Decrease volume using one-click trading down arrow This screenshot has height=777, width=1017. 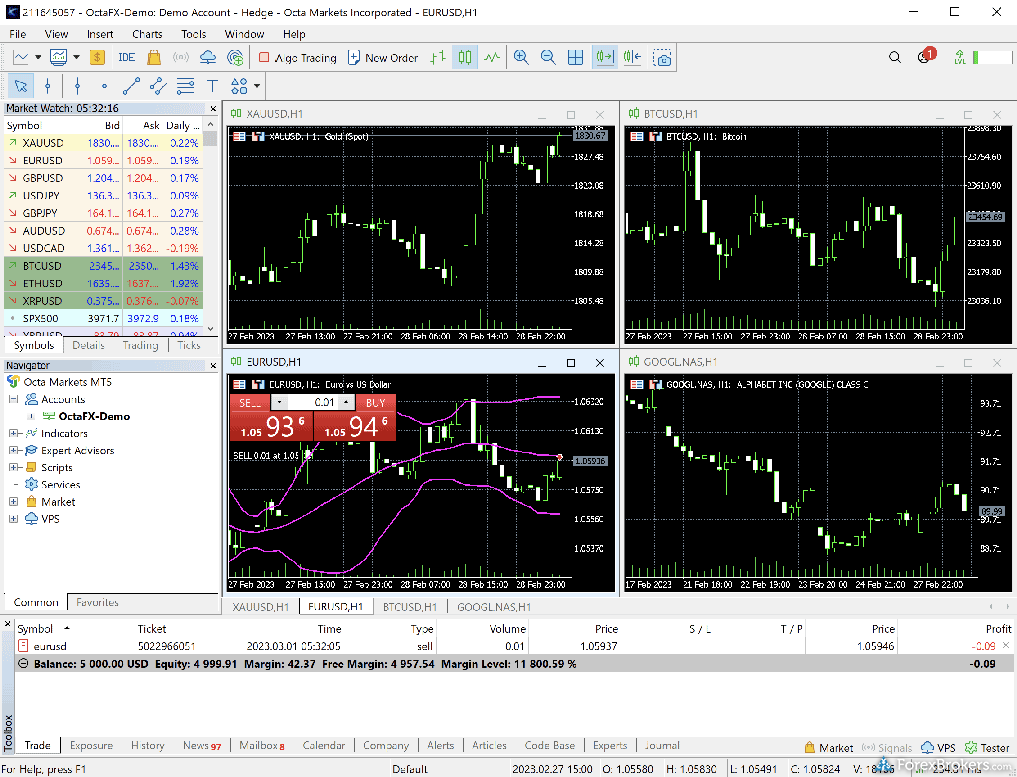pos(279,403)
